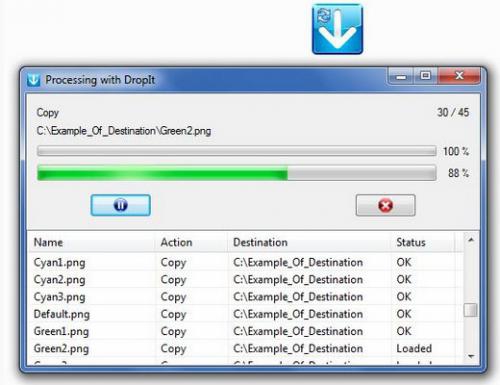This screenshot has height=385, width=500.
Task: Click the current path C:\Example_Of_Destination\Green2.png
Action: 124,131
